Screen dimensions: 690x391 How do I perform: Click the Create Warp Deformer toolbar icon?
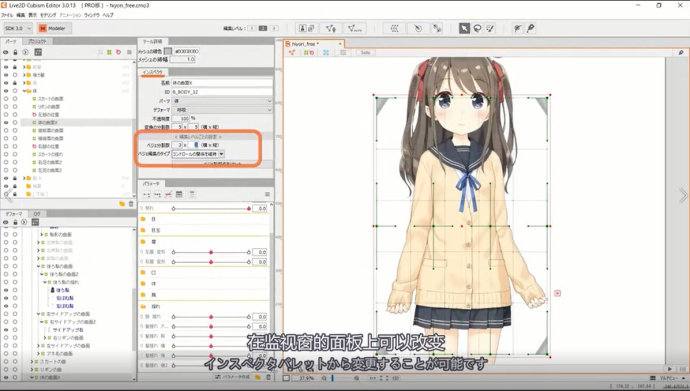coord(394,28)
